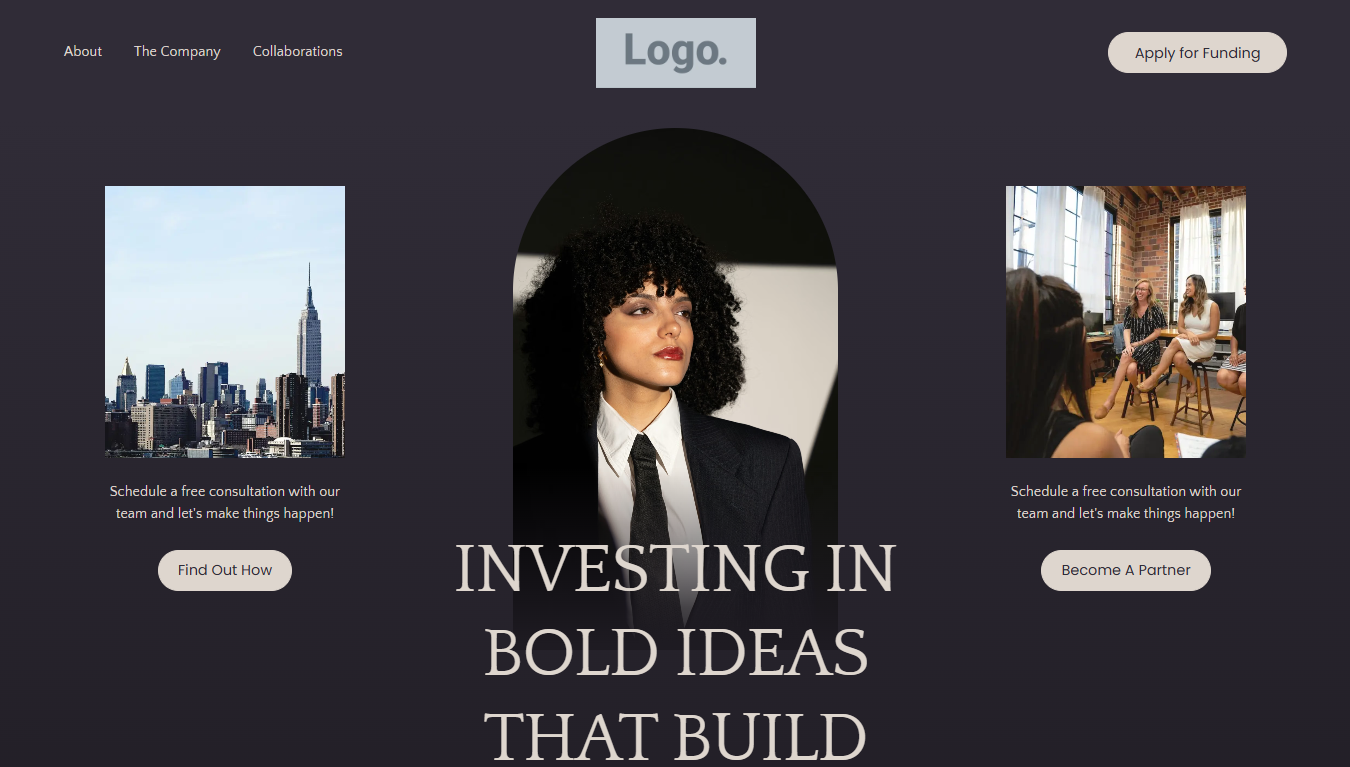Click the INVESTING IN heading line
The width and height of the screenshot is (1350, 767).
tap(675, 568)
